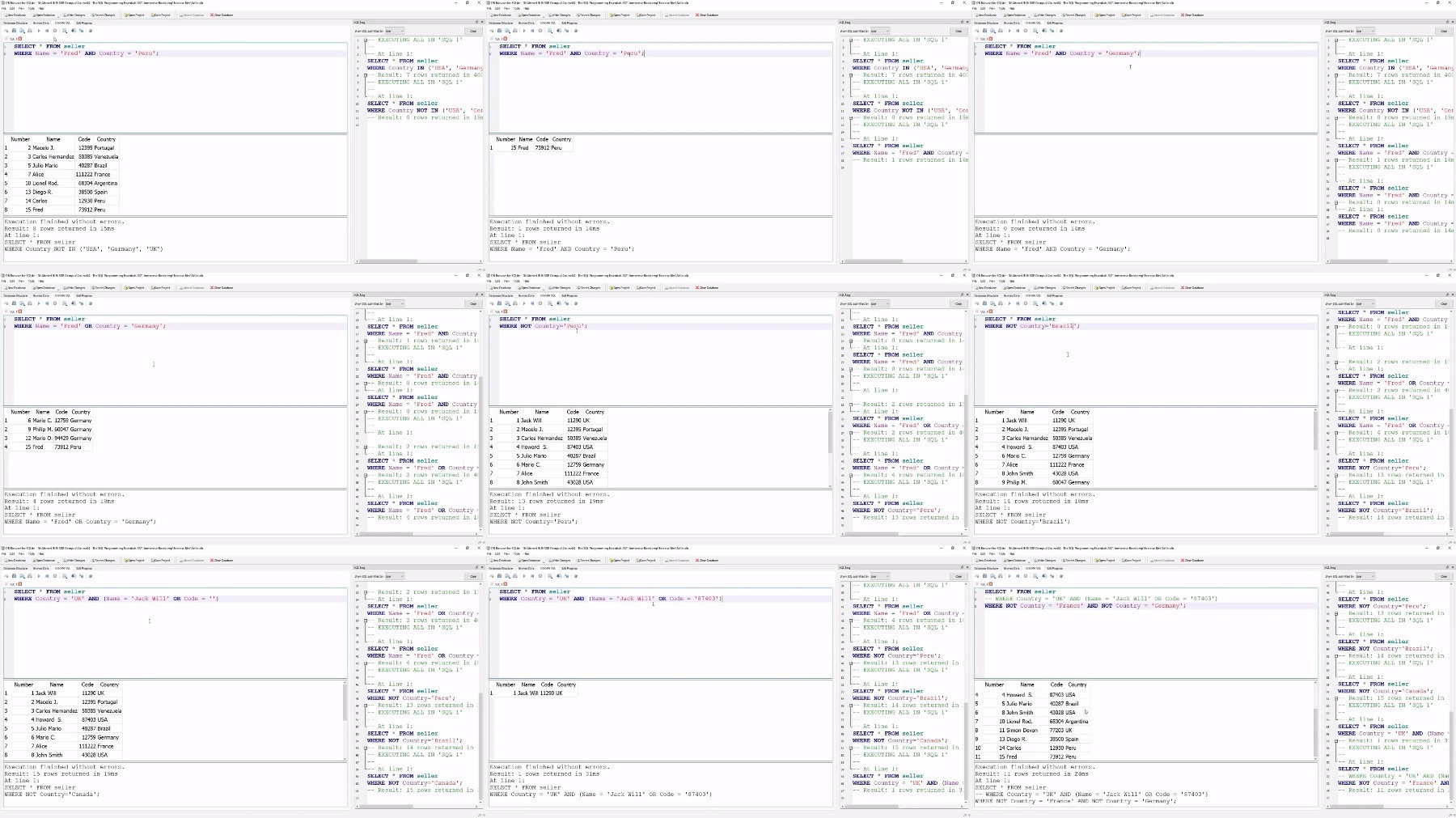This screenshot has width=1456, height=818.
Task: Click Open Project in window listing only Fred 73912 Peru
Action: pyautogui.click(x=620, y=15)
